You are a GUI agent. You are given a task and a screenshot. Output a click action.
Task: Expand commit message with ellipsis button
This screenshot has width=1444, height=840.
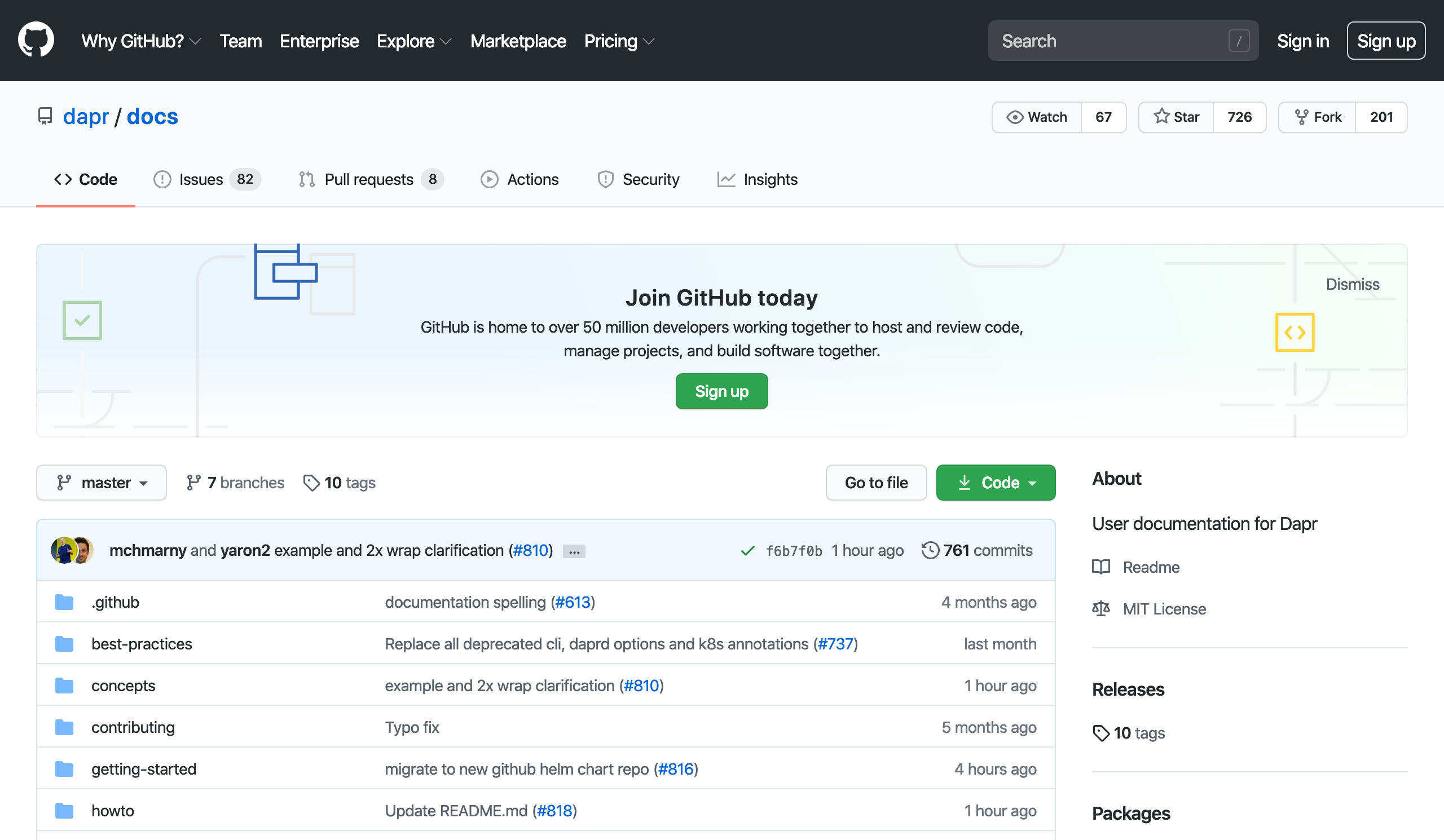(x=574, y=551)
